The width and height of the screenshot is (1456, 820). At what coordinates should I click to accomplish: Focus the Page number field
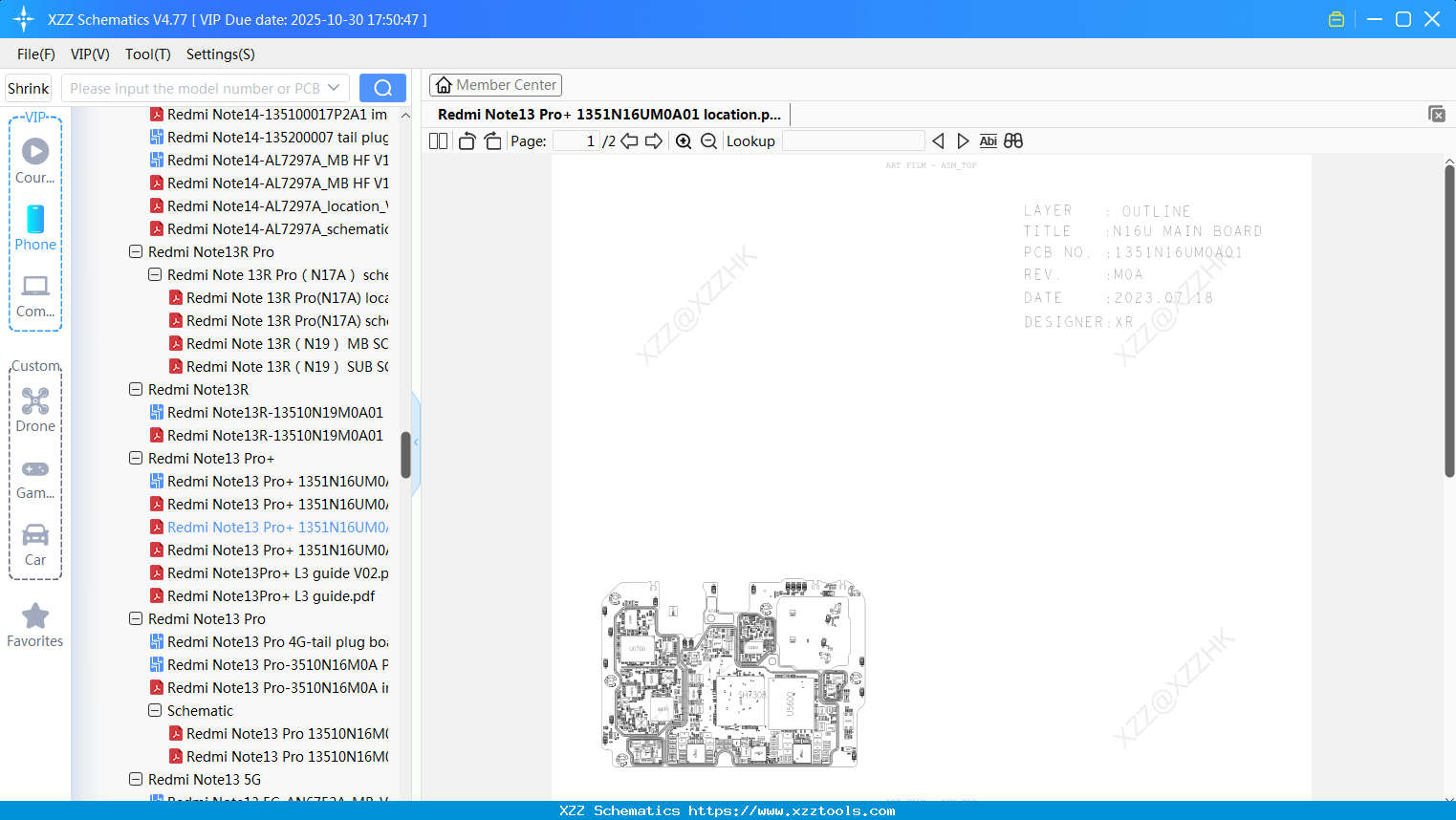[x=576, y=141]
